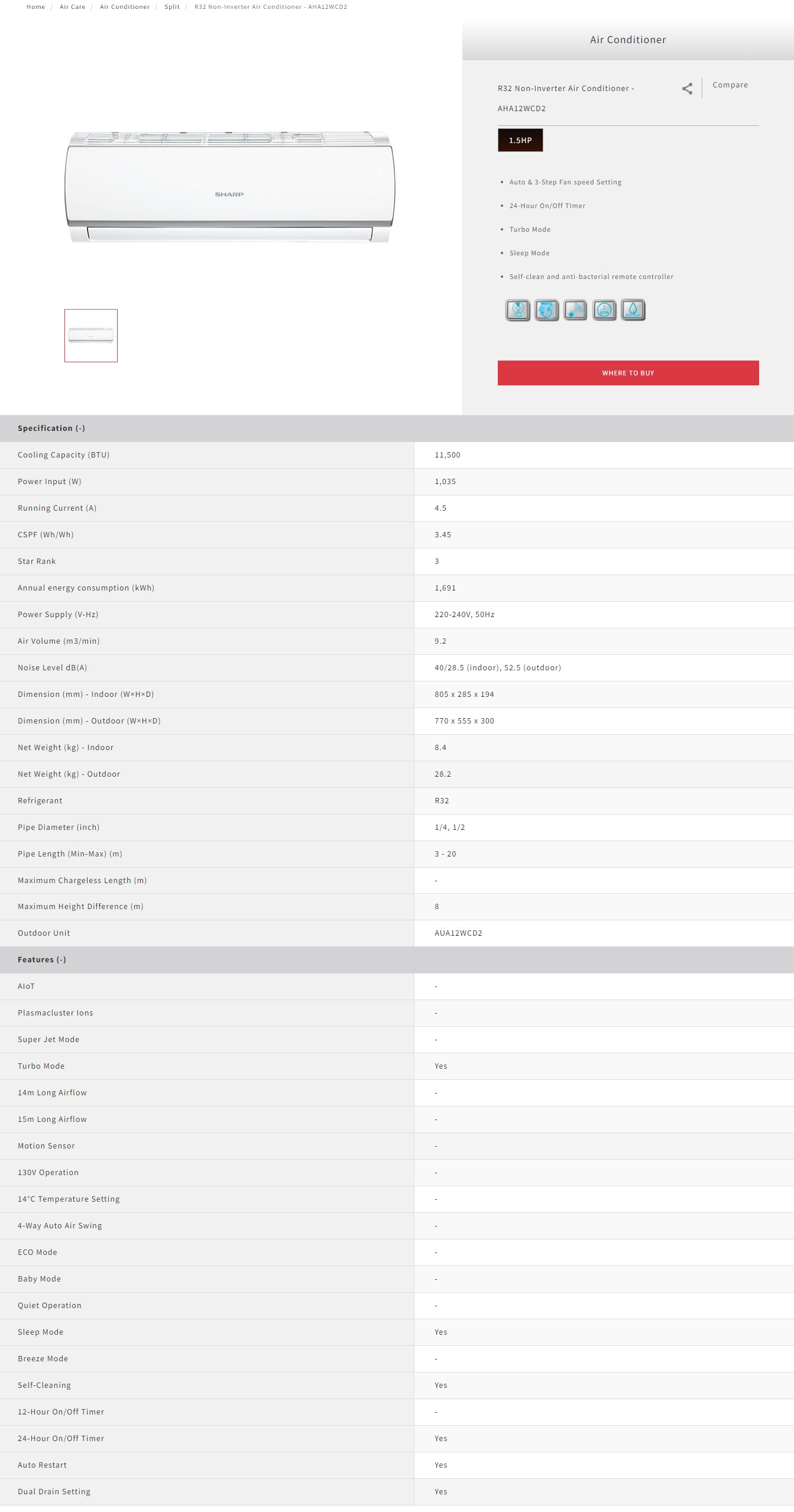794x1512 pixels.
Task: Go to Home breadcrumb
Action: 35,7
